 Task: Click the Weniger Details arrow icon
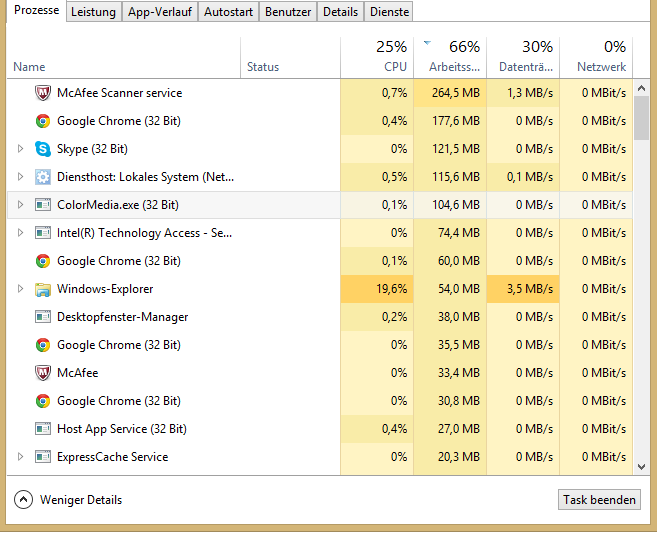tap(23, 500)
